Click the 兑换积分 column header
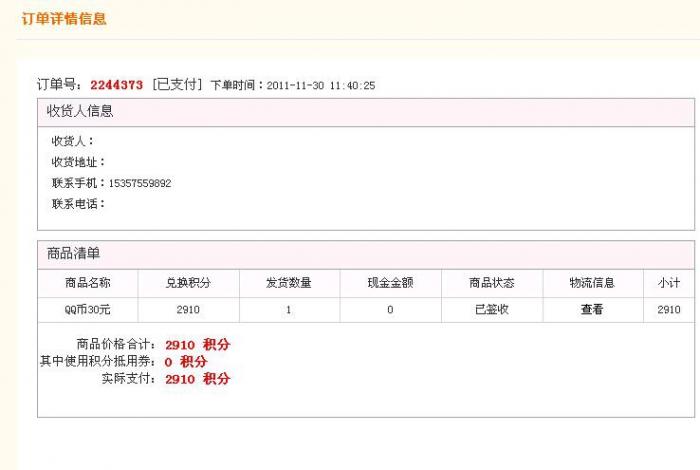The height and width of the screenshot is (470, 700). click(188, 283)
